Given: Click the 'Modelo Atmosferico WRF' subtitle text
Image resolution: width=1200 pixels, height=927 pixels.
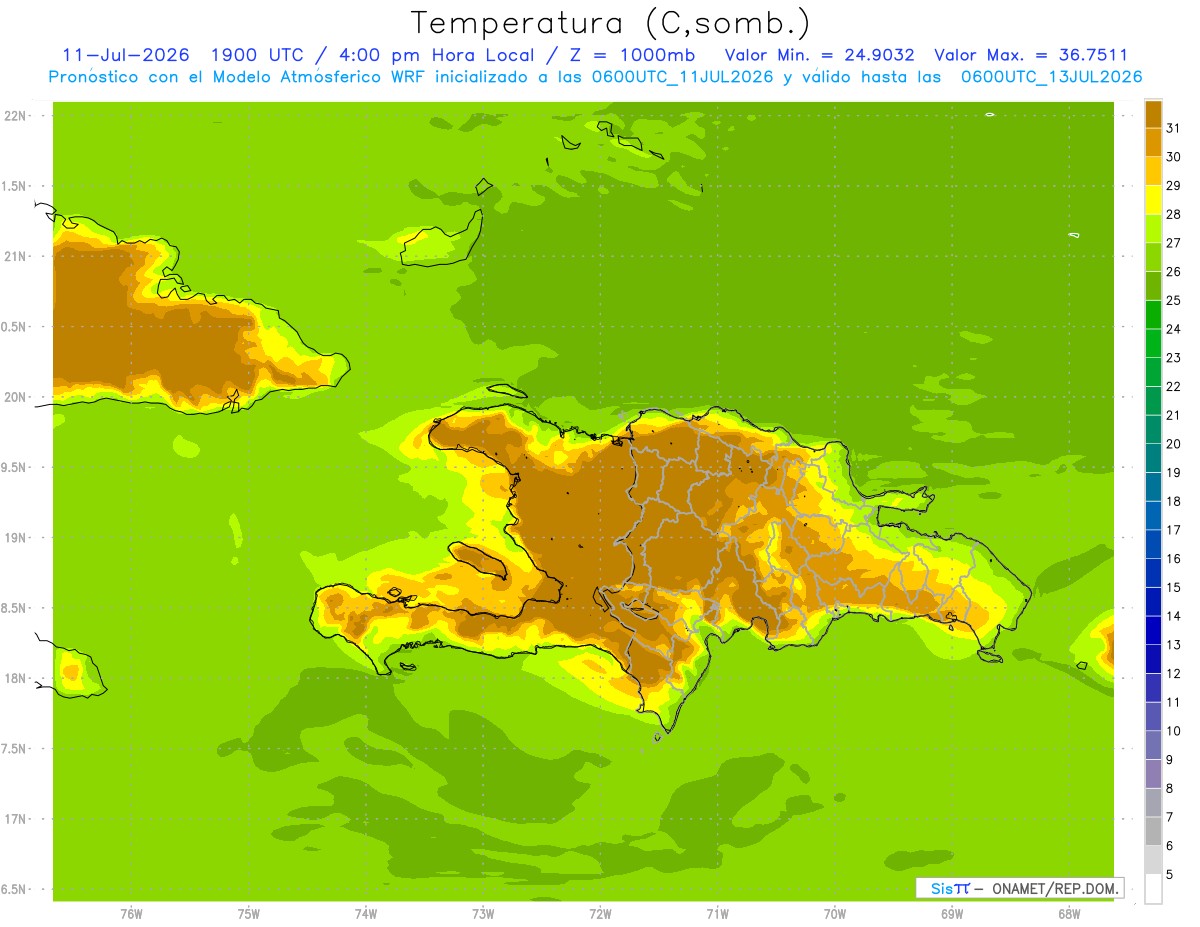Looking at the screenshot, I should (319, 77).
